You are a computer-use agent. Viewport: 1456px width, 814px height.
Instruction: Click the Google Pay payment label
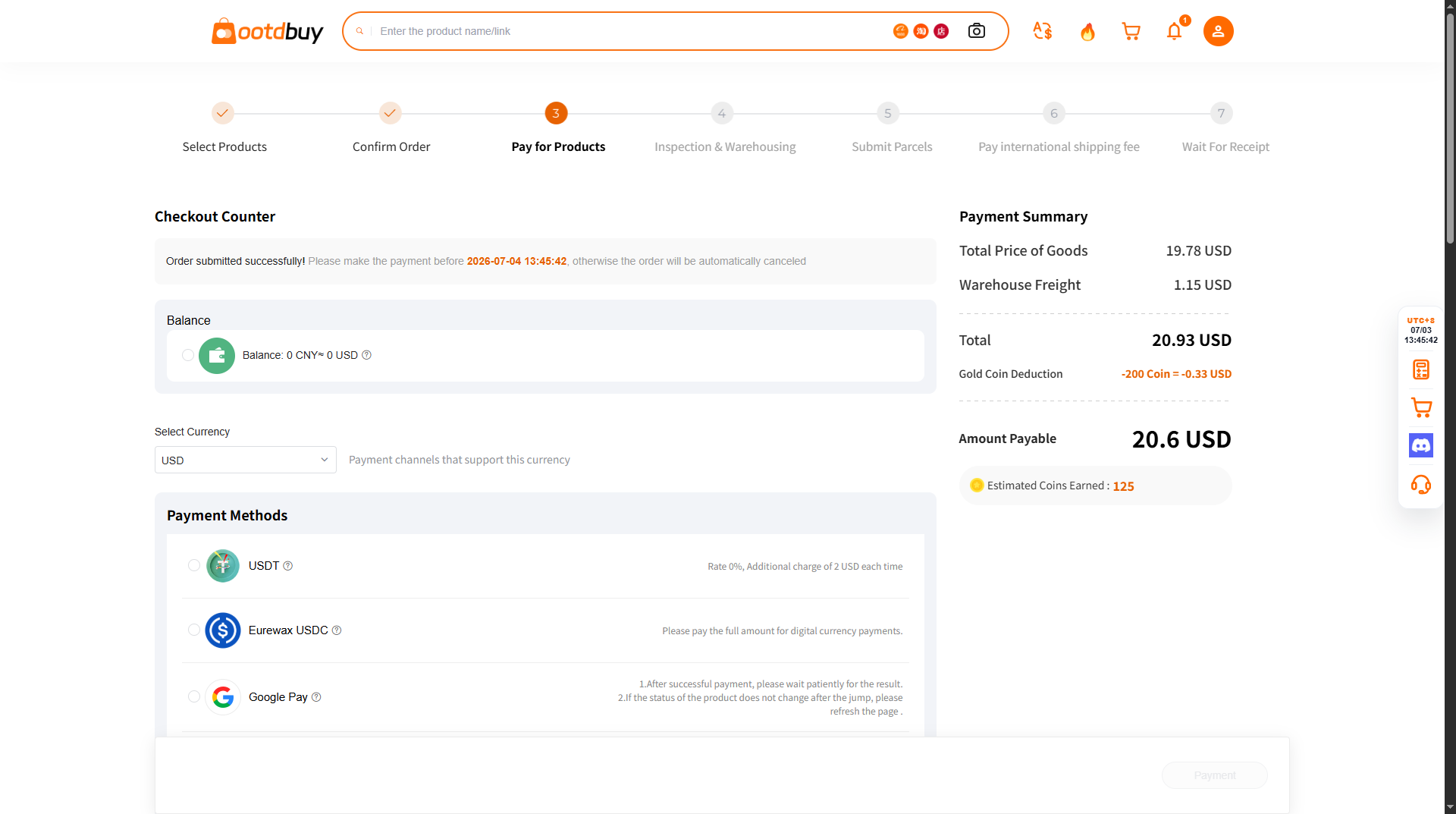point(278,697)
